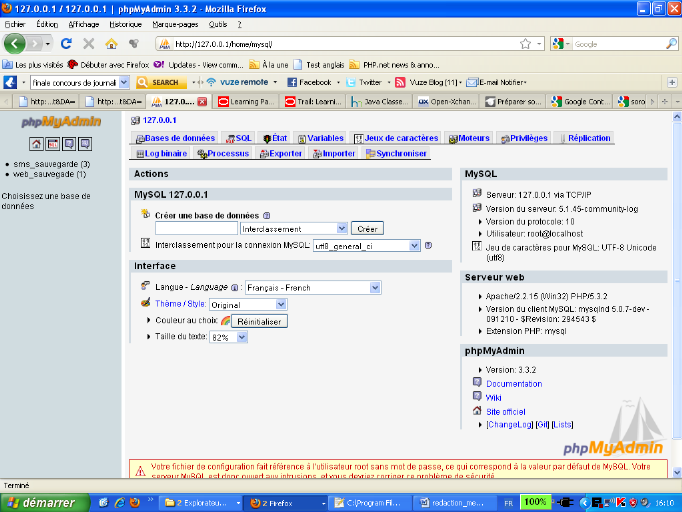Click the fourth icon in phpMyAdmin sidebar

[x=85, y=144]
